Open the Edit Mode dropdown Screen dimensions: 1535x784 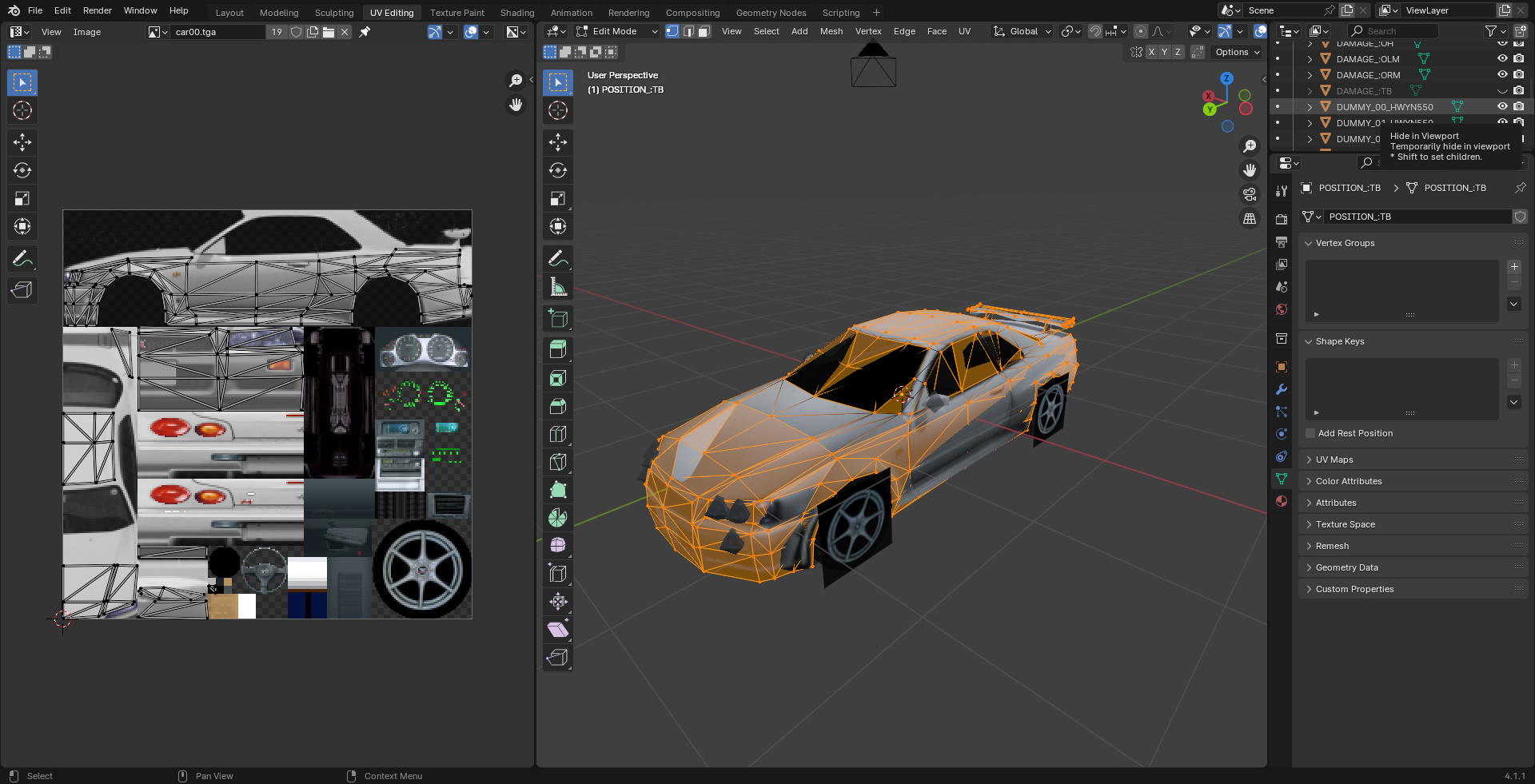pos(616,31)
